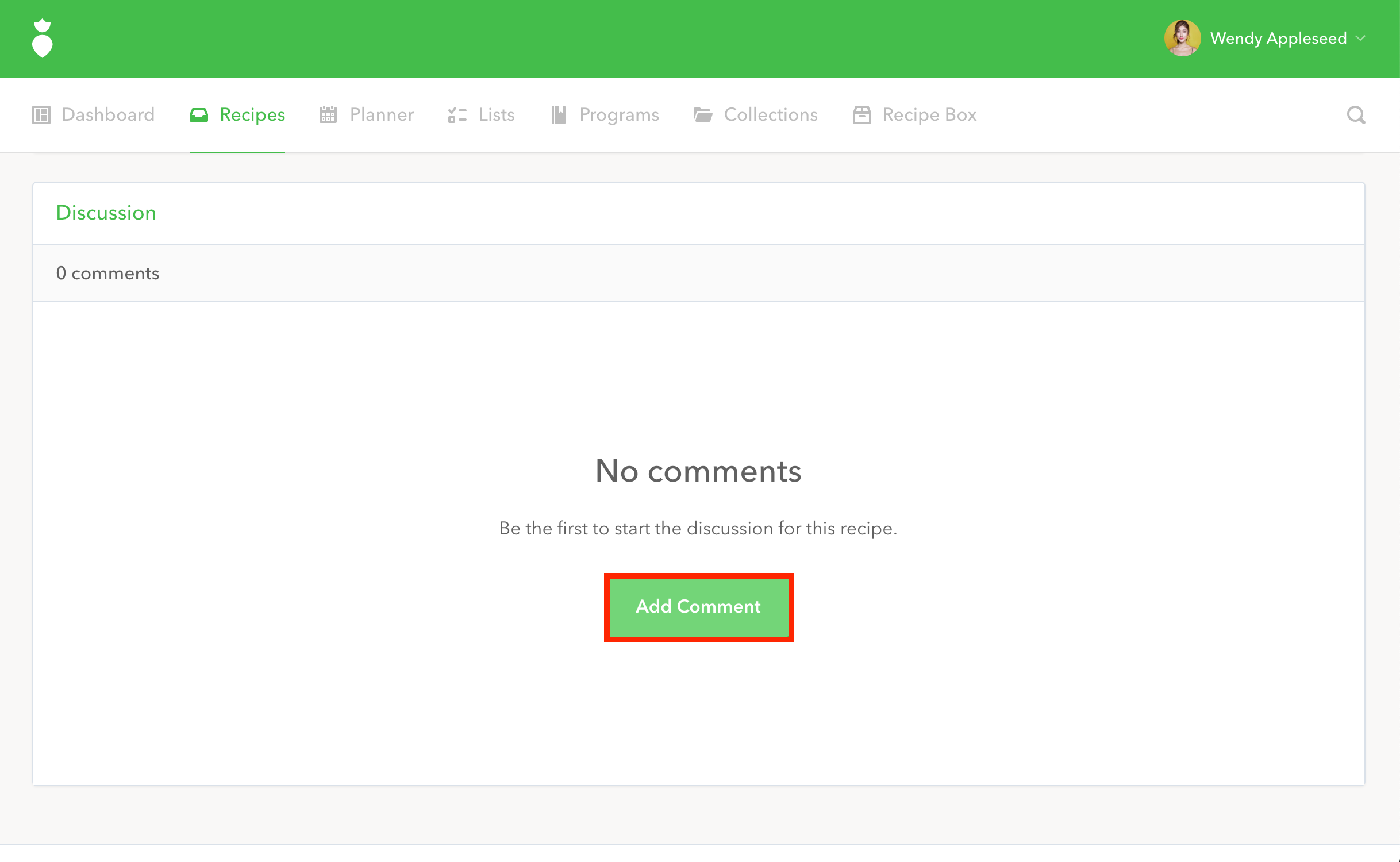This screenshot has width=1400, height=862.
Task: Go to the Dashboard tab
Action: [108, 115]
